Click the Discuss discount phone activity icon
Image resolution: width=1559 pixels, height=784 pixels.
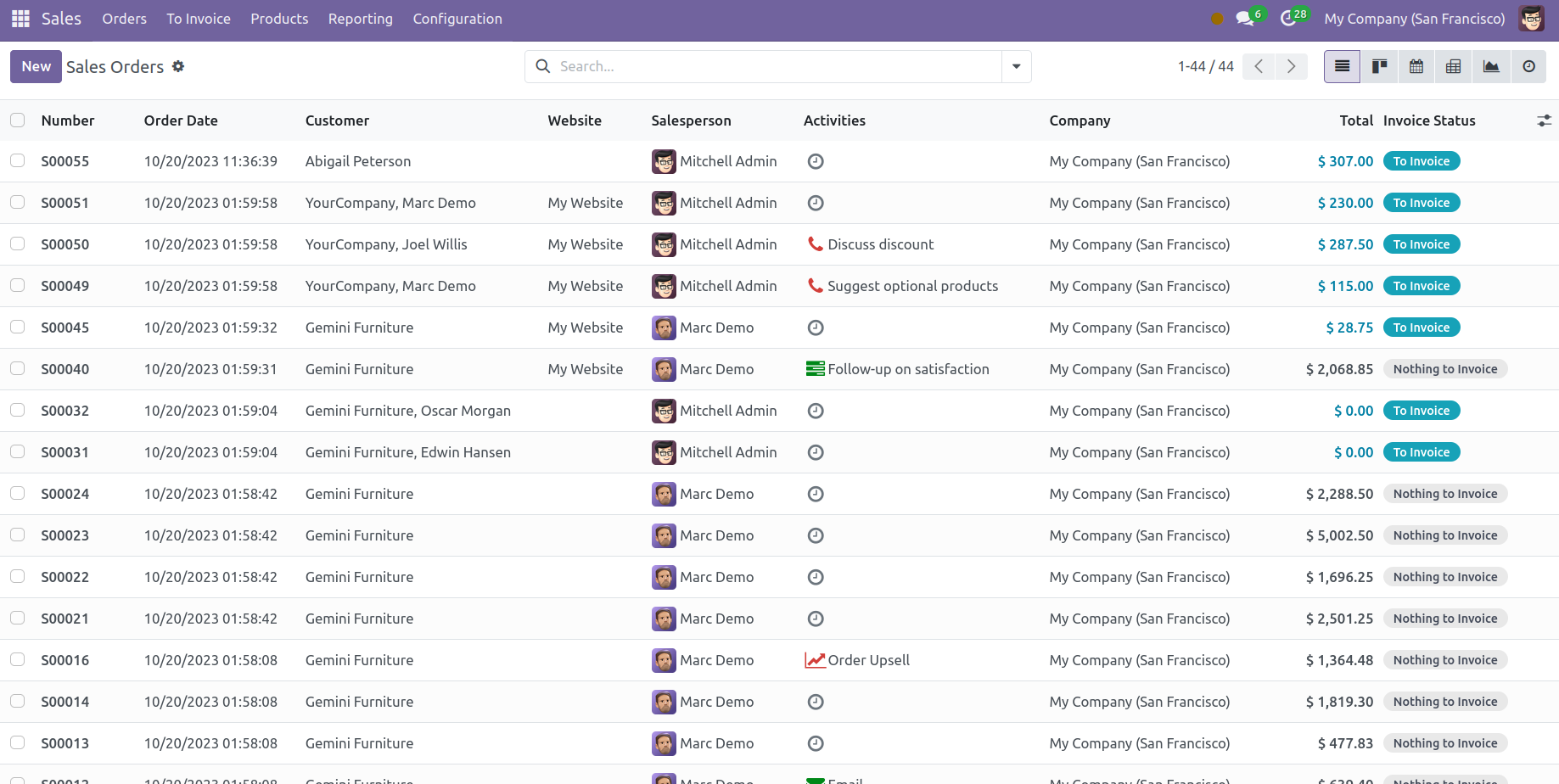click(815, 244)
